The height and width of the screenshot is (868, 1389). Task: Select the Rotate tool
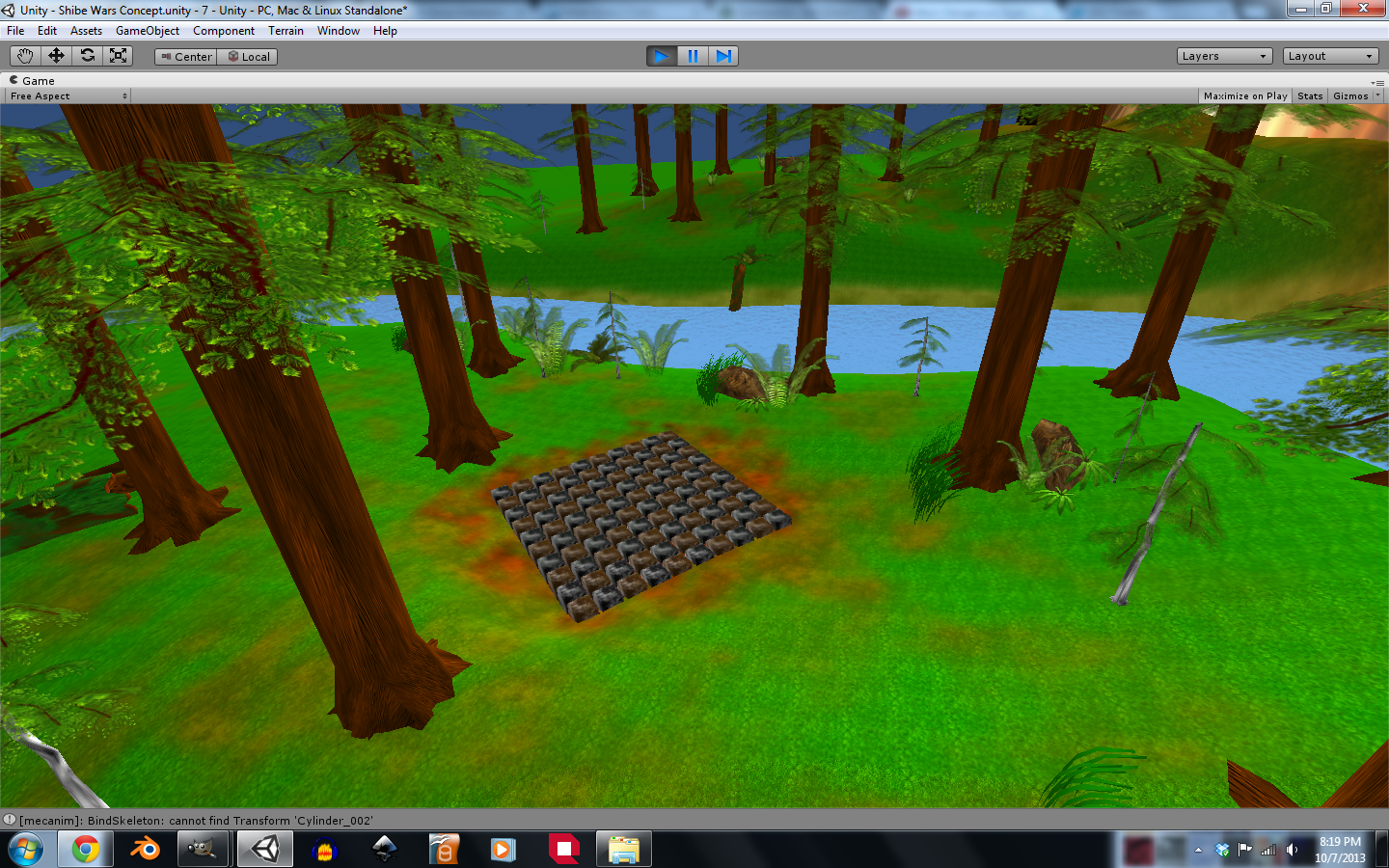(87, 56)
